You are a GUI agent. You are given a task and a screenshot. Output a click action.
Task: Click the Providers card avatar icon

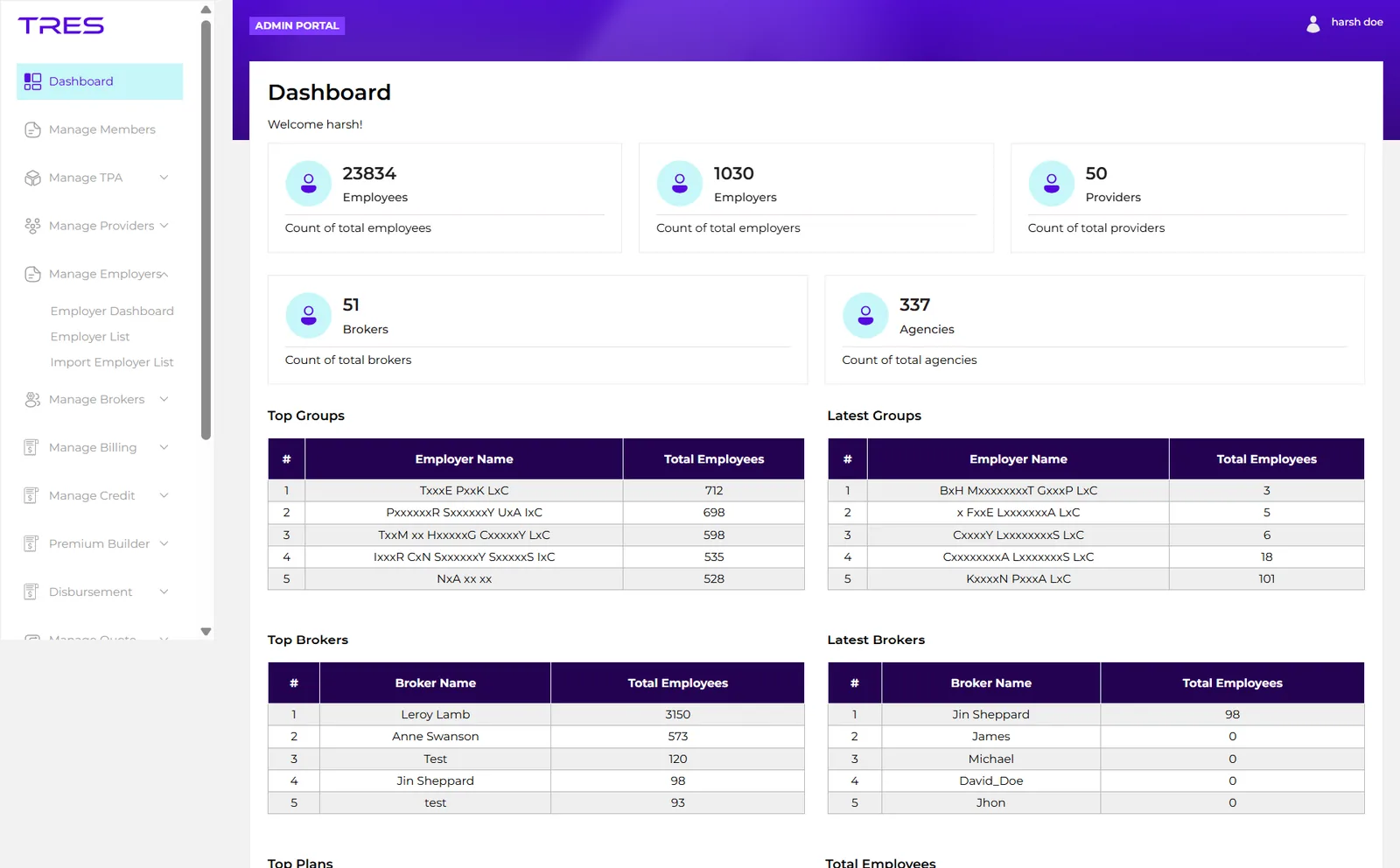point(1052,184)
